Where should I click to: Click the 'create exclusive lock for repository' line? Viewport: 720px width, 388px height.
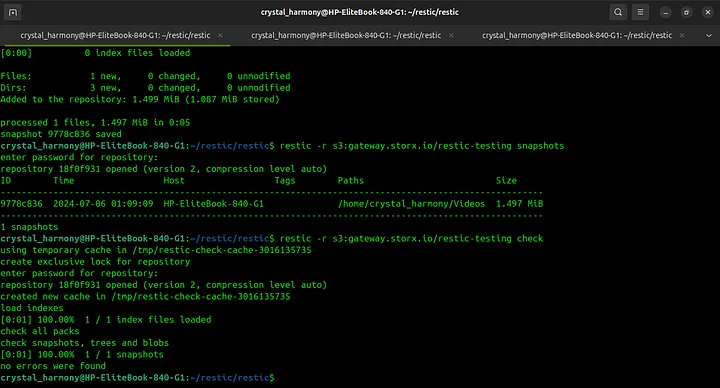pyautogui.click(x=96, y=262)
